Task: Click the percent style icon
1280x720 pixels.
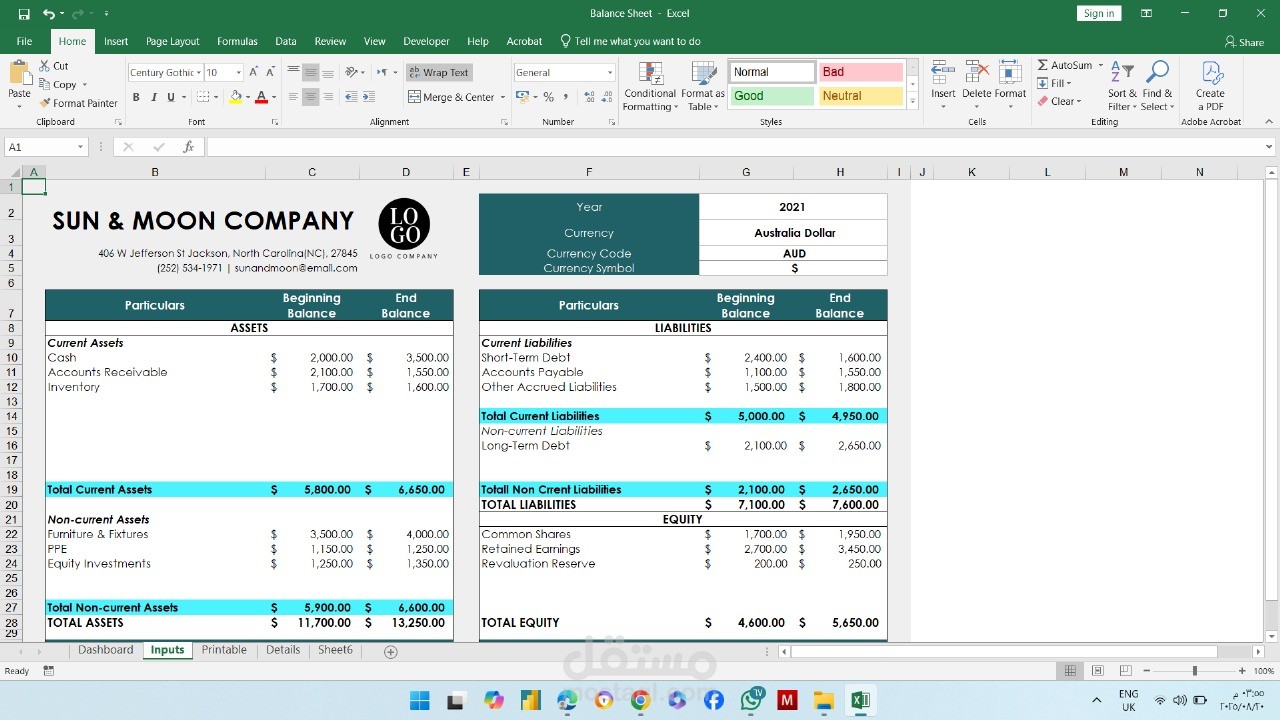Action: click(x=548, y=97)
